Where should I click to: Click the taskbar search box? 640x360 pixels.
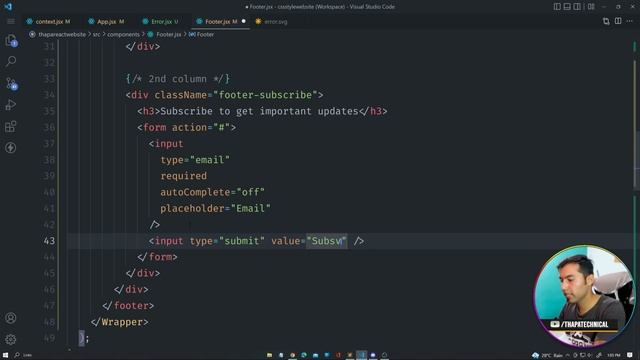coord(23,355)
